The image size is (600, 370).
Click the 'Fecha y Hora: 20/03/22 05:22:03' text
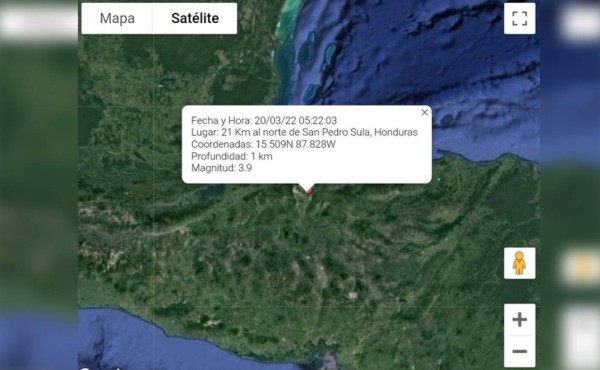click(264, 121)
